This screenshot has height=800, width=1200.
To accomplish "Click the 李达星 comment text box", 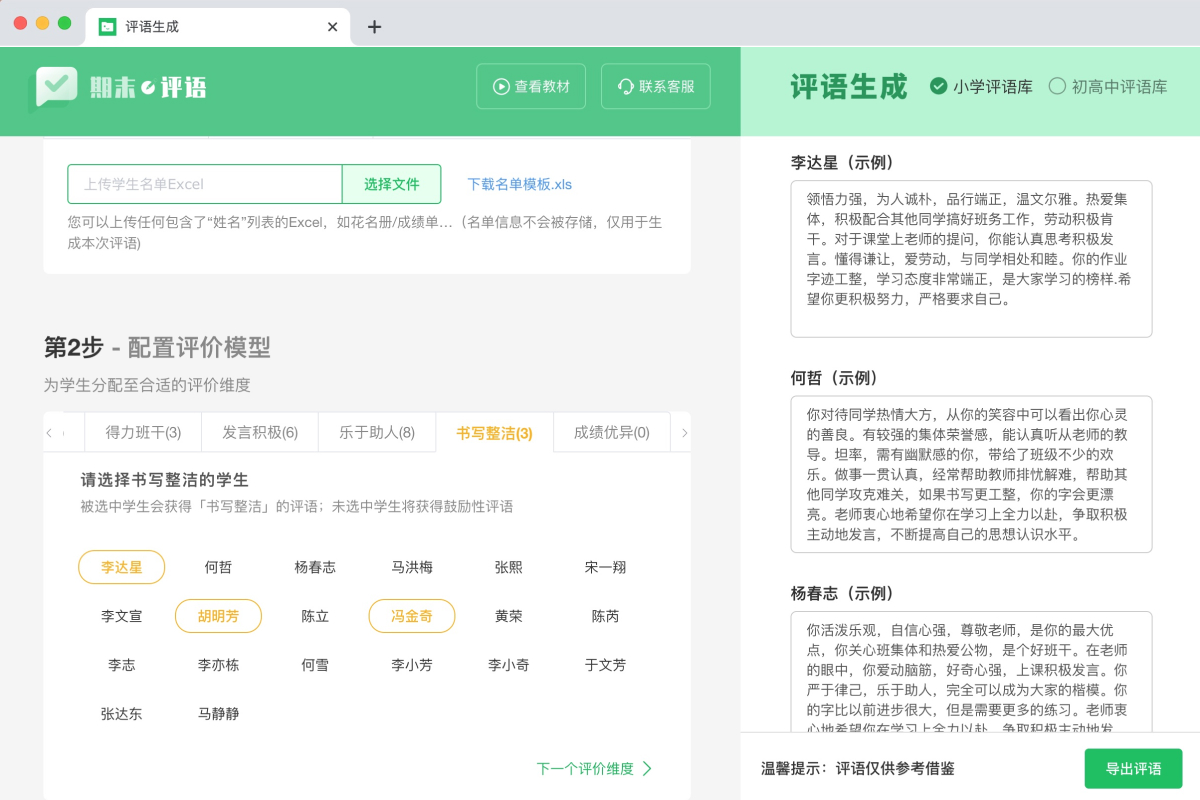I will click(971, 259).
